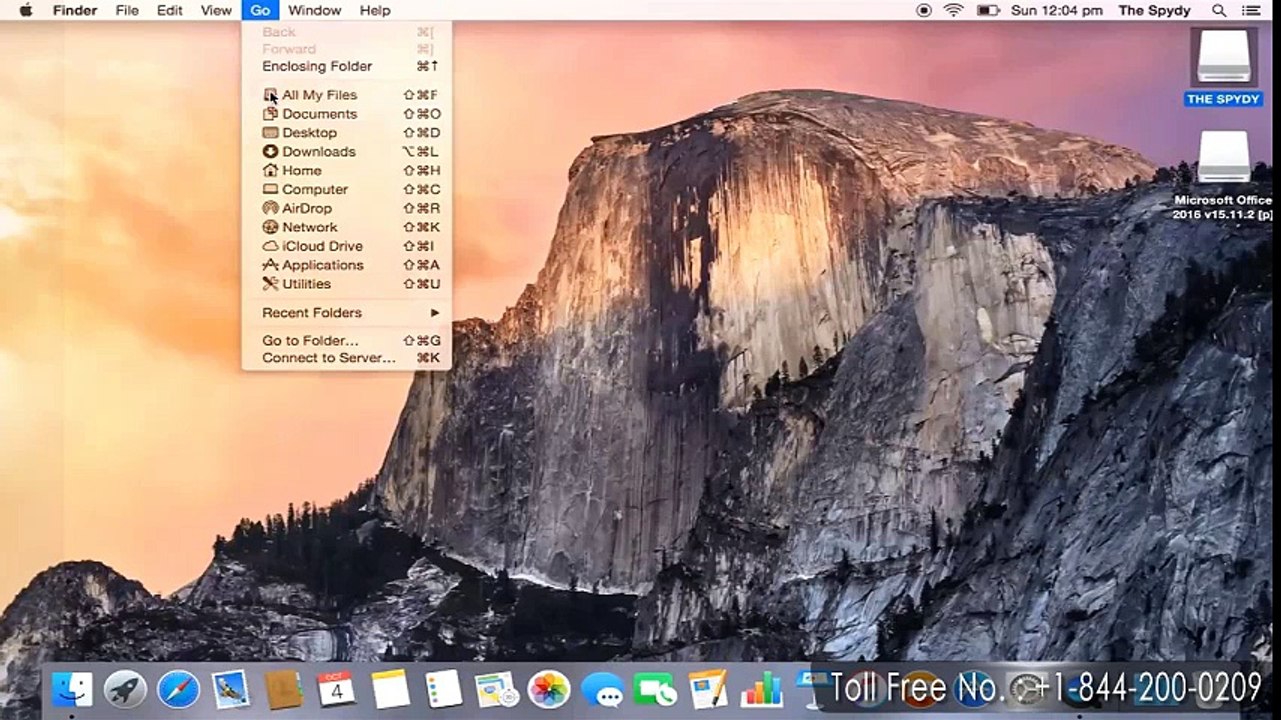The height and width of the screenshot is (720, 1281).
Task: Go to Desktop folder
Action: (x=346, y=133)
